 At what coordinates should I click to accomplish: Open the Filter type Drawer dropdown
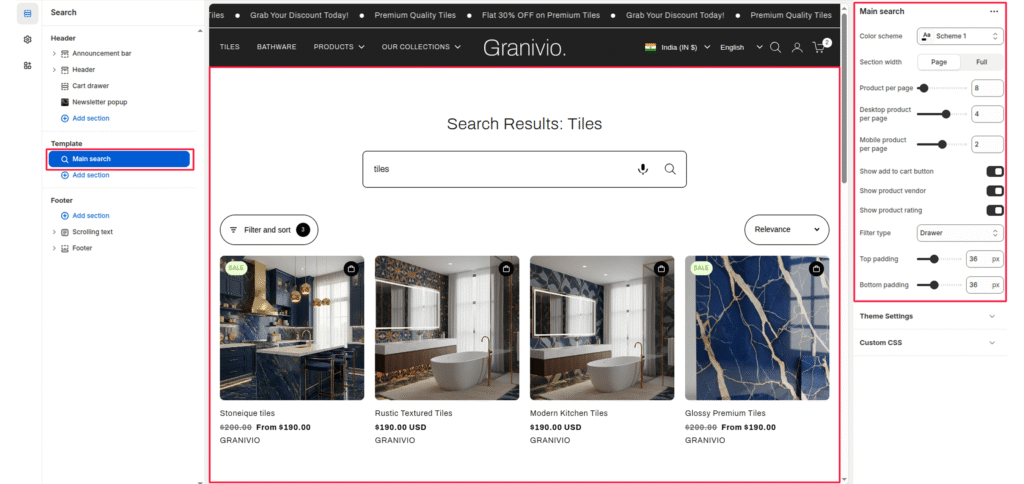pos(959,233)
